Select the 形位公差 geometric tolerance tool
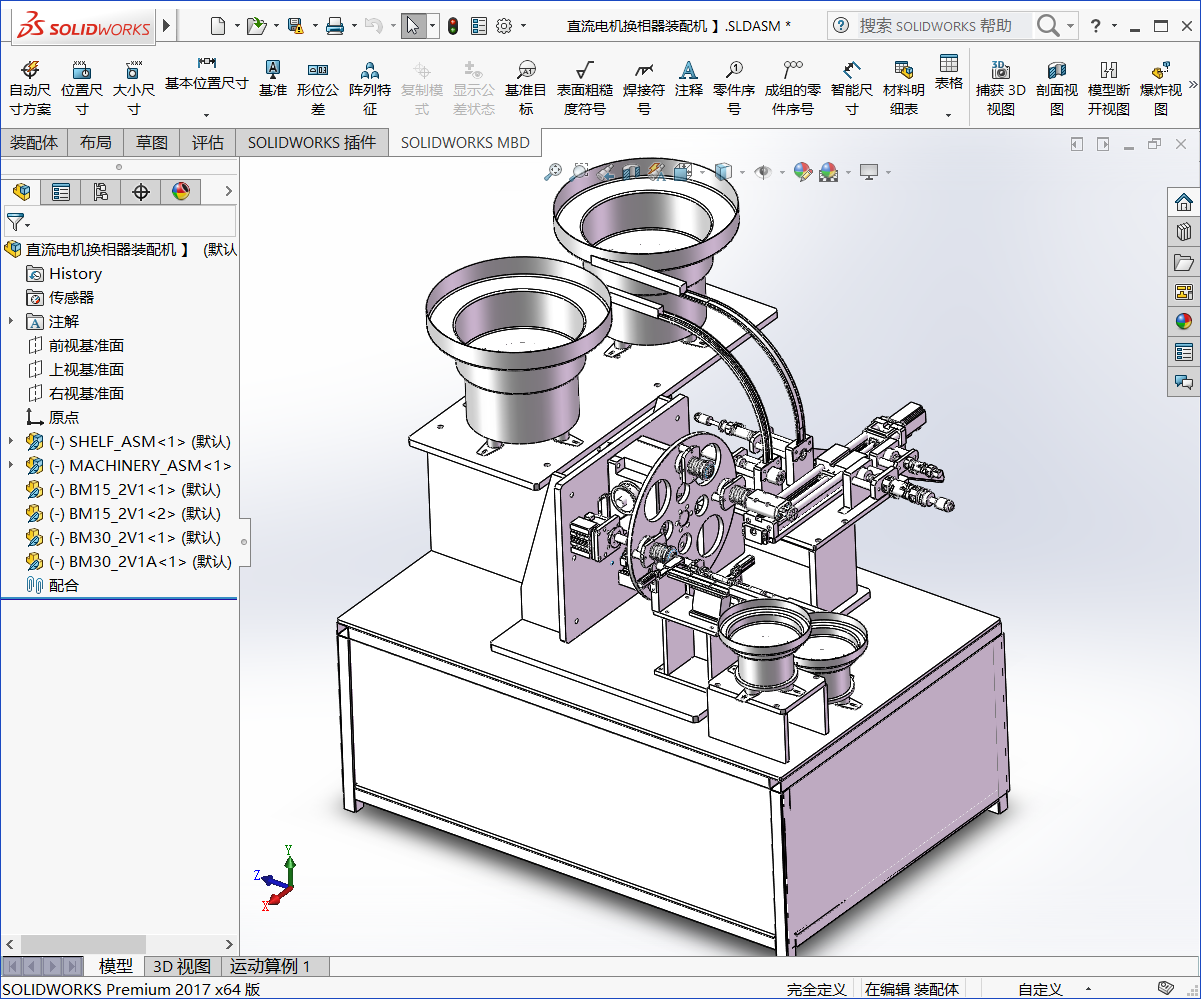This screenshot has width=1201, height=999. [x=318, y=87]
